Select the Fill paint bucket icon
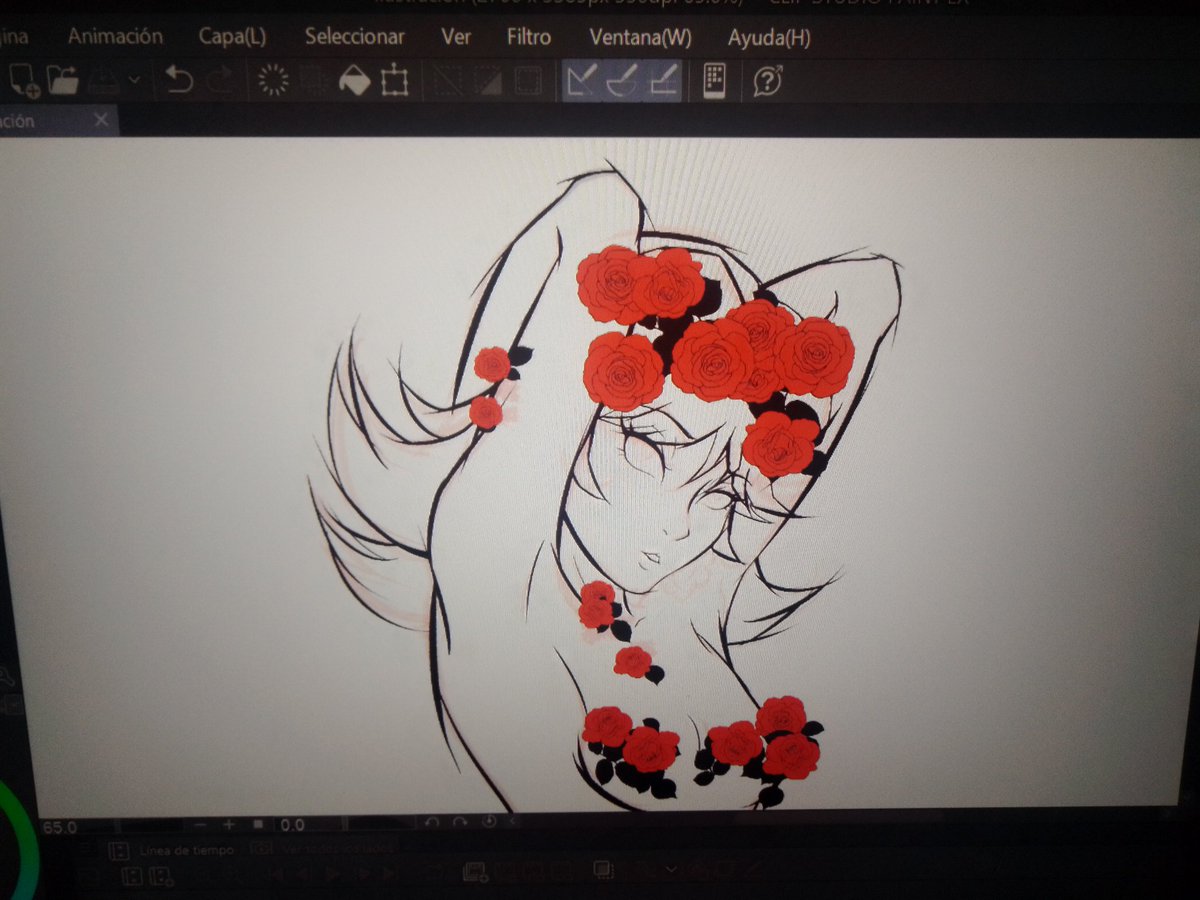This screenshot has height=900, width=1200. [x=355, y=82]
